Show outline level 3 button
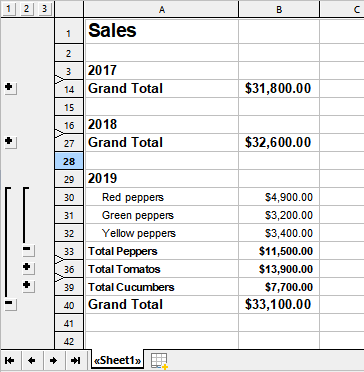Image resolution: width=364 pixels, height=372 pixels. point(45,9)
